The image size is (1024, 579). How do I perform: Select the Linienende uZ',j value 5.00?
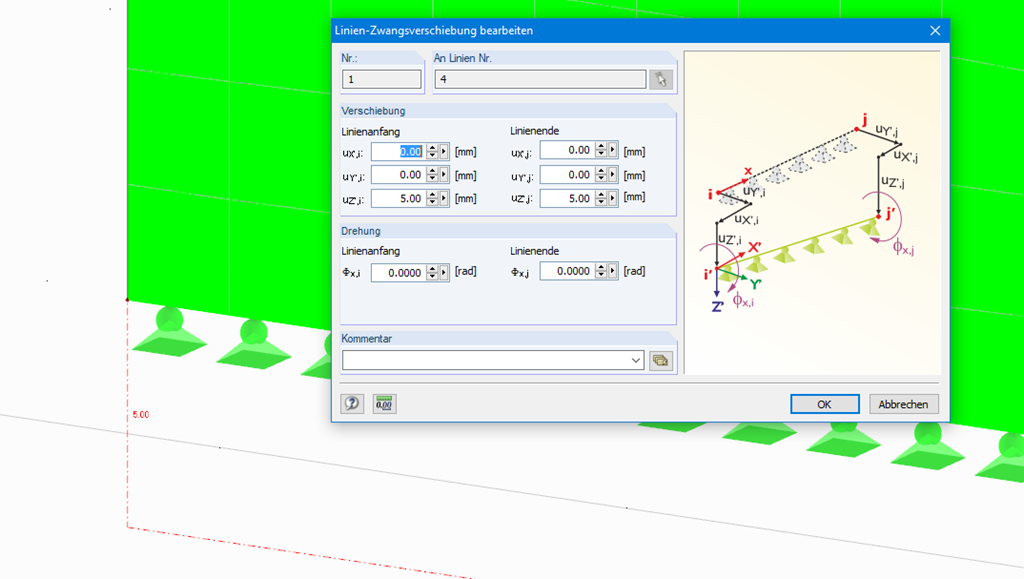tap(567, 198)
